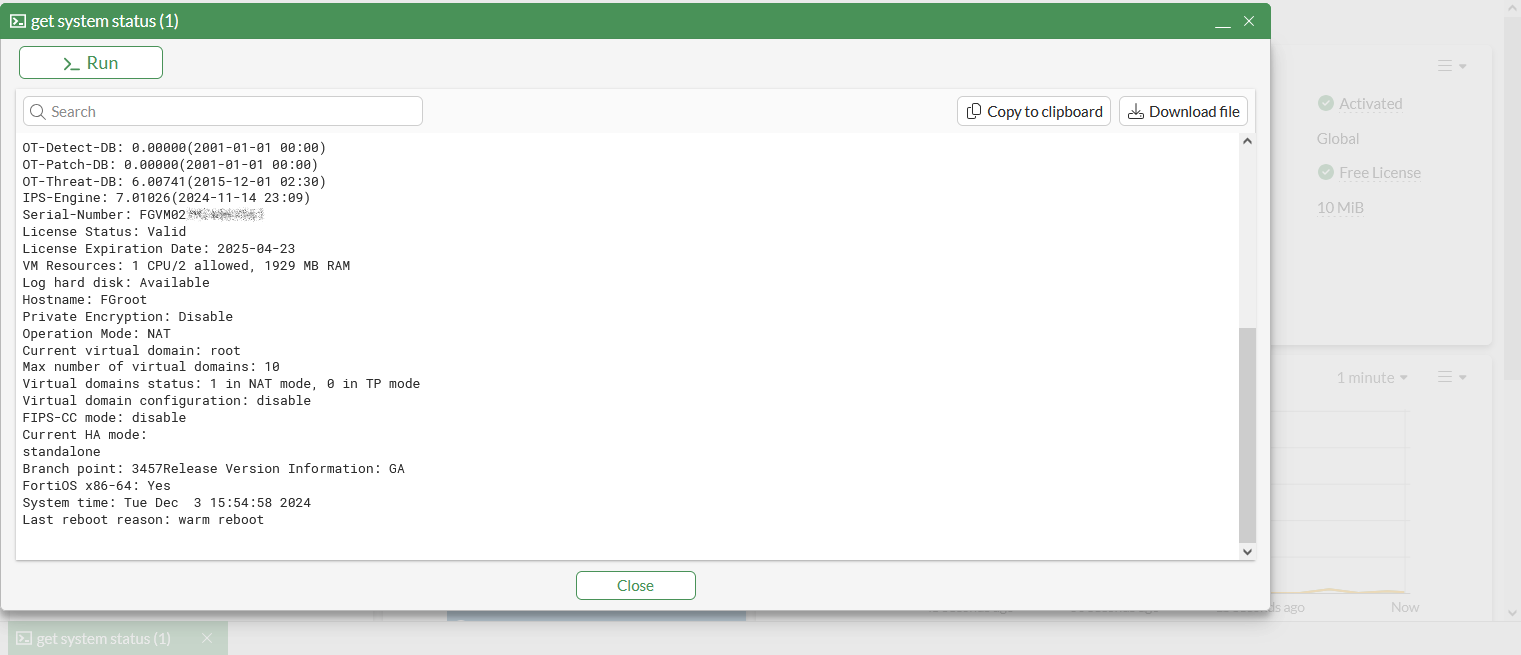Click the output scrollbar up arrow
Screen dimensions: 1521x655
pyautogui.click(x=1247, y=141)
